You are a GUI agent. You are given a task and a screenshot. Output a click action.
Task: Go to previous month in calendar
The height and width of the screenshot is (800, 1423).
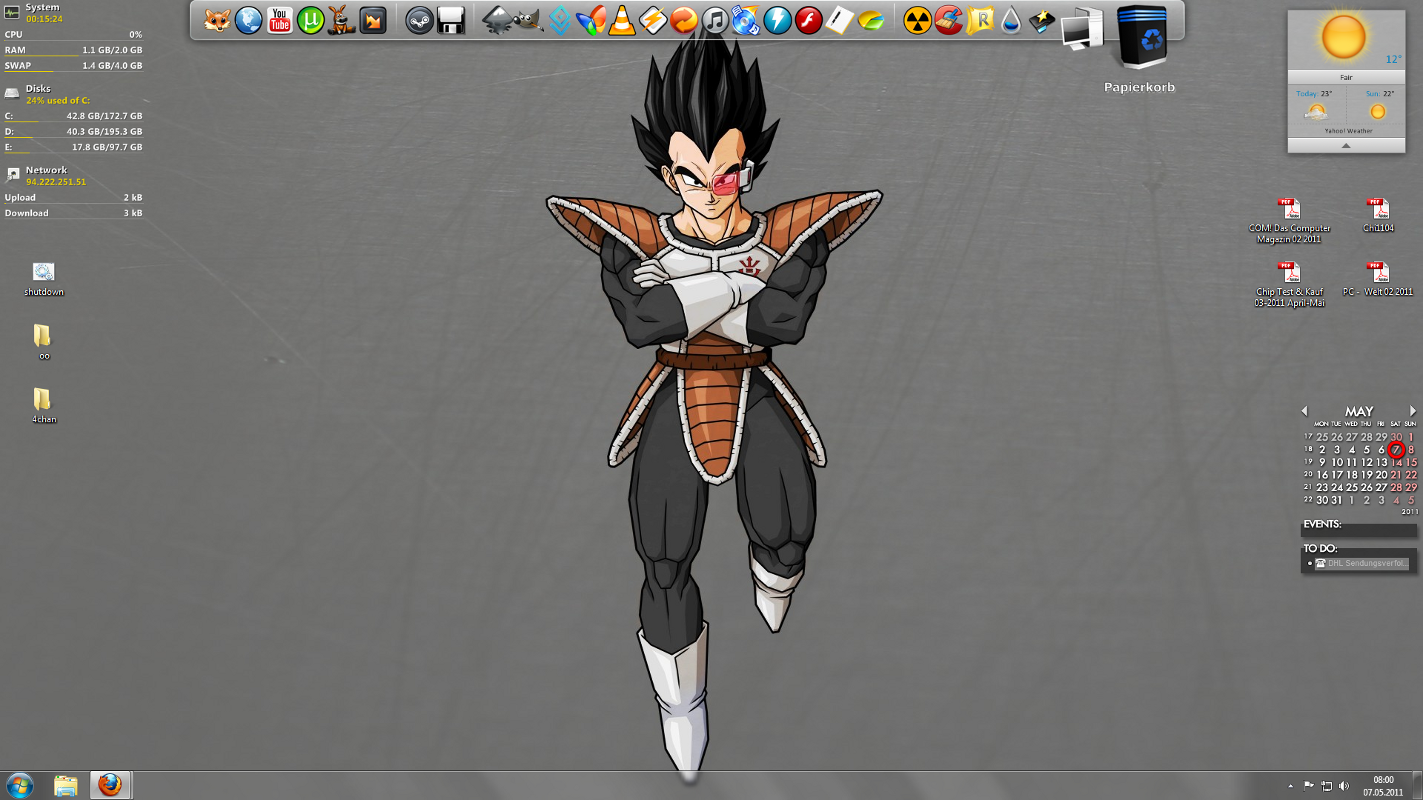click(1304, 411)
